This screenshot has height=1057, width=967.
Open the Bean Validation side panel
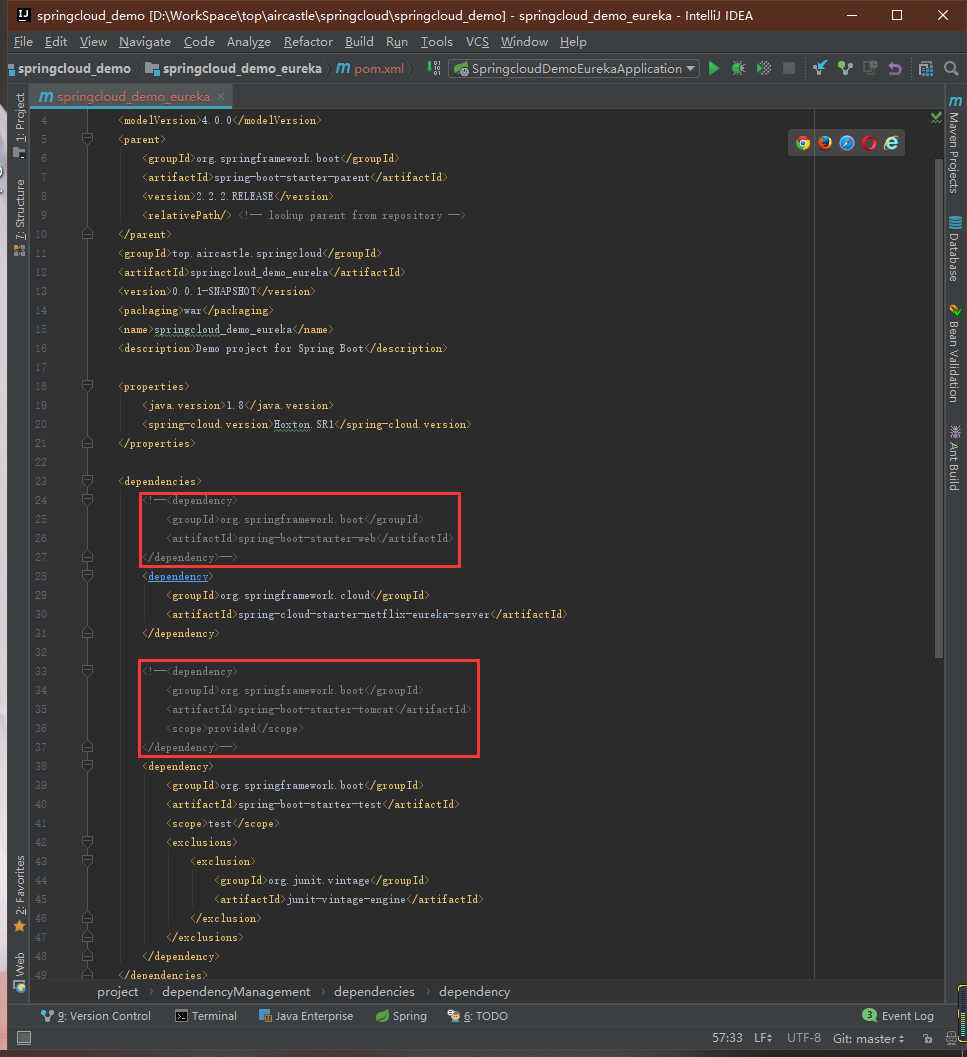(955, 354)
